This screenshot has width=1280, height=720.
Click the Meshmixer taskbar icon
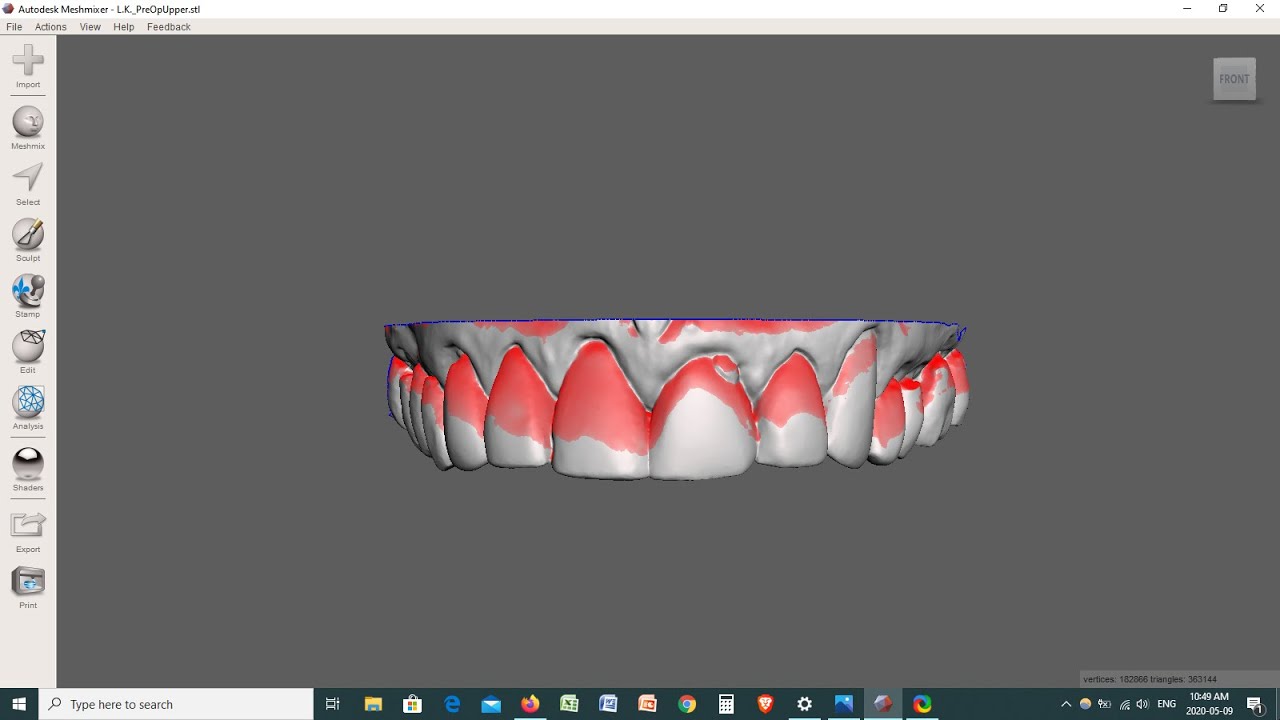click(882, 704)
